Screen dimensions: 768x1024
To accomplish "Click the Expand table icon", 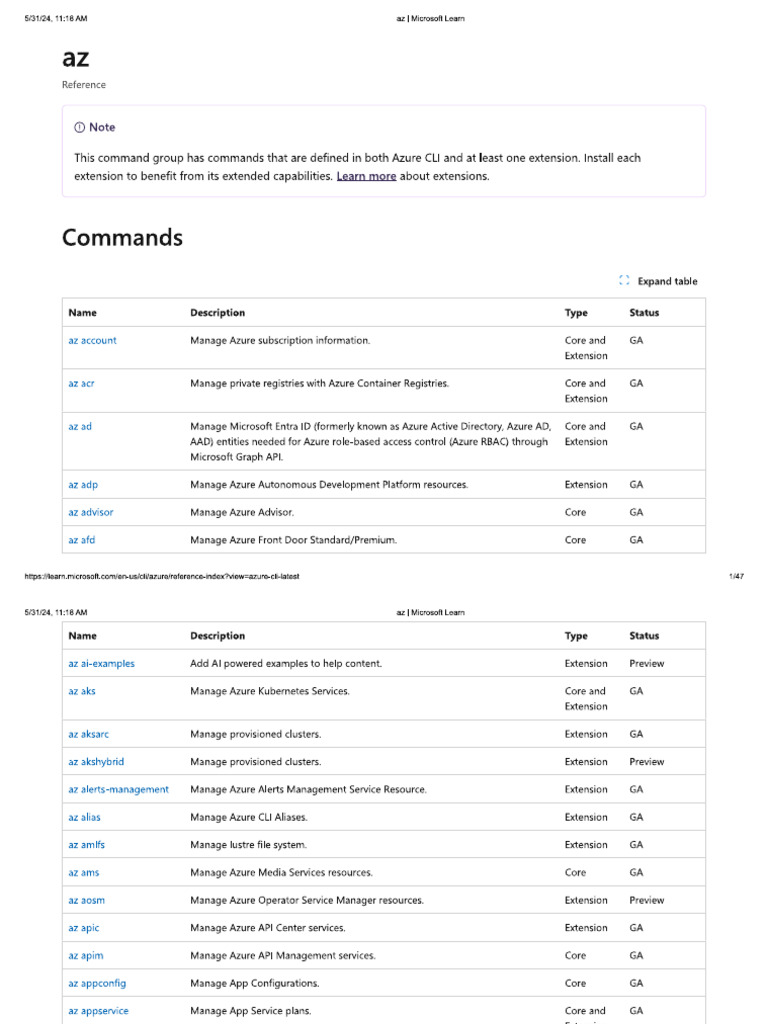I will click(624, 280).
